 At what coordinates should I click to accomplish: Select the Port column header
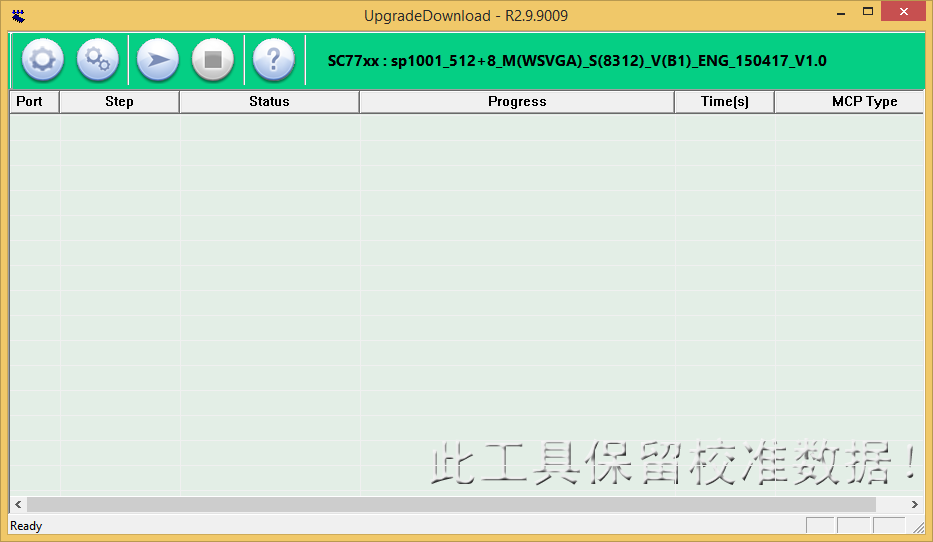[30, 102]
